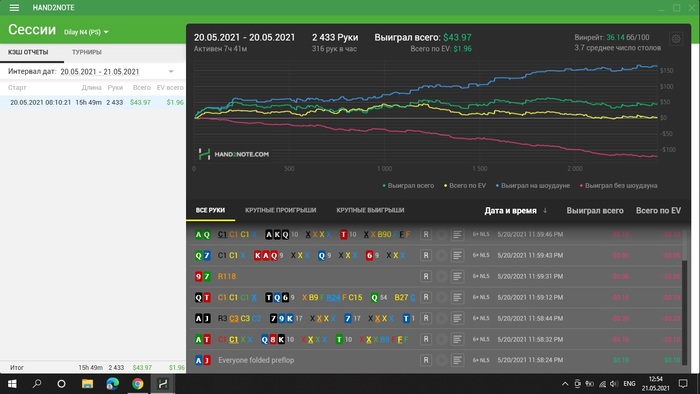This screenshot has height=394, width=700.
Task: Click R replayer button for Everyone folded preflop hand
Action: 426,360
